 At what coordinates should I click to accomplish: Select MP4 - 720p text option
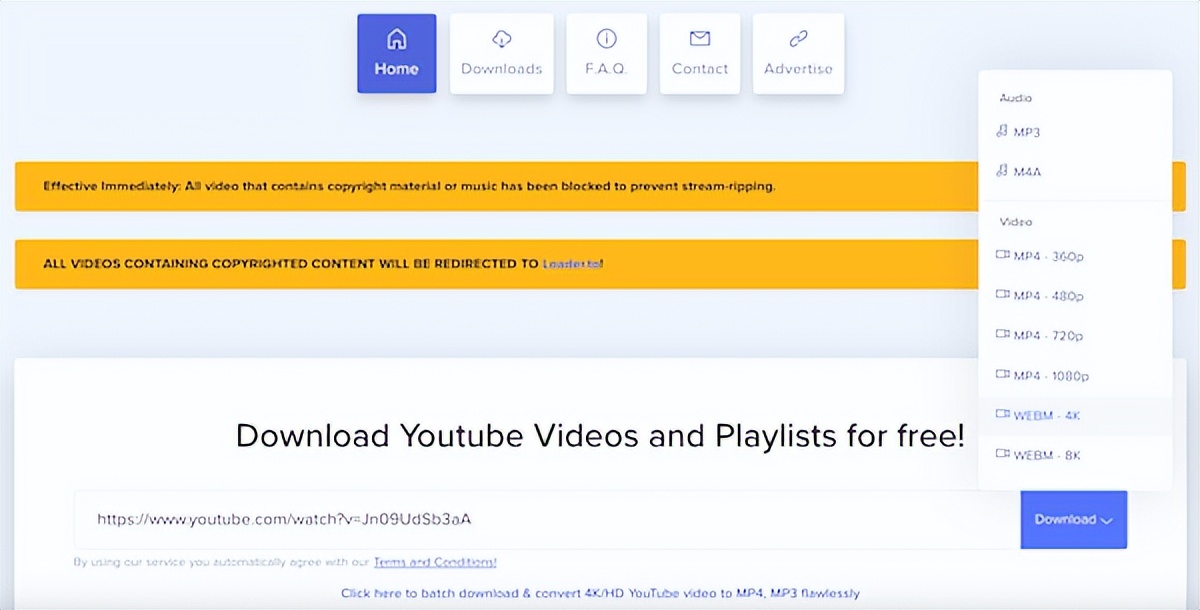(x=1049, y=335)
